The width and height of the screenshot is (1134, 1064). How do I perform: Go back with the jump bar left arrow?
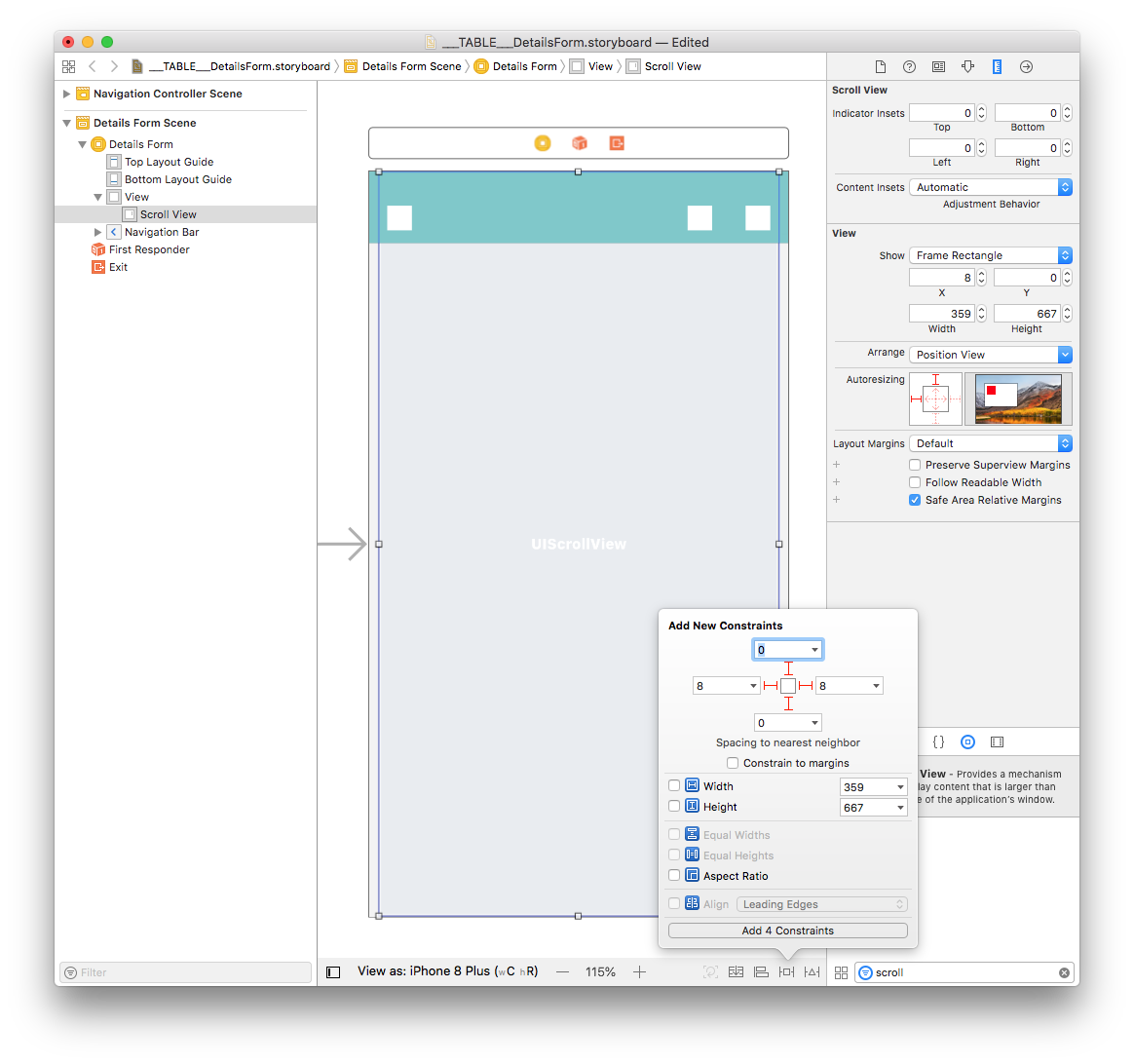tap(93, 66)
